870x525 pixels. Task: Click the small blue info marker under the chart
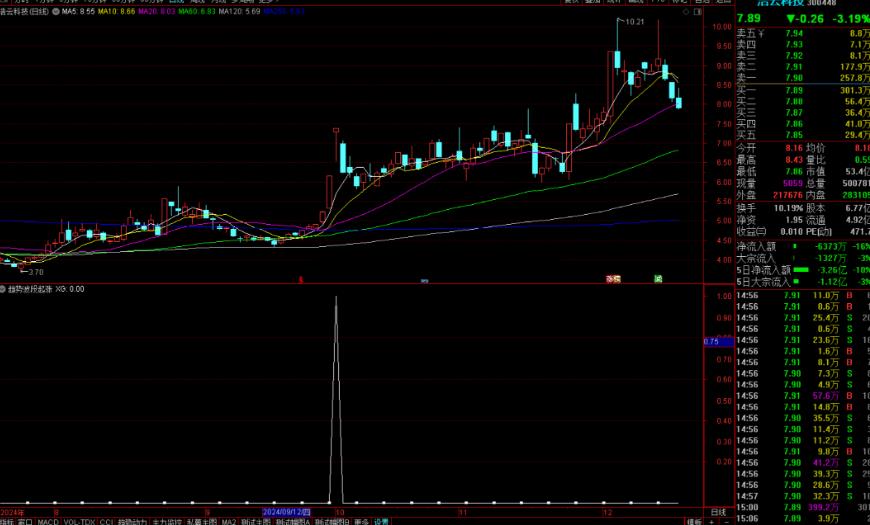pyautogui.click(x=424, y=281)
